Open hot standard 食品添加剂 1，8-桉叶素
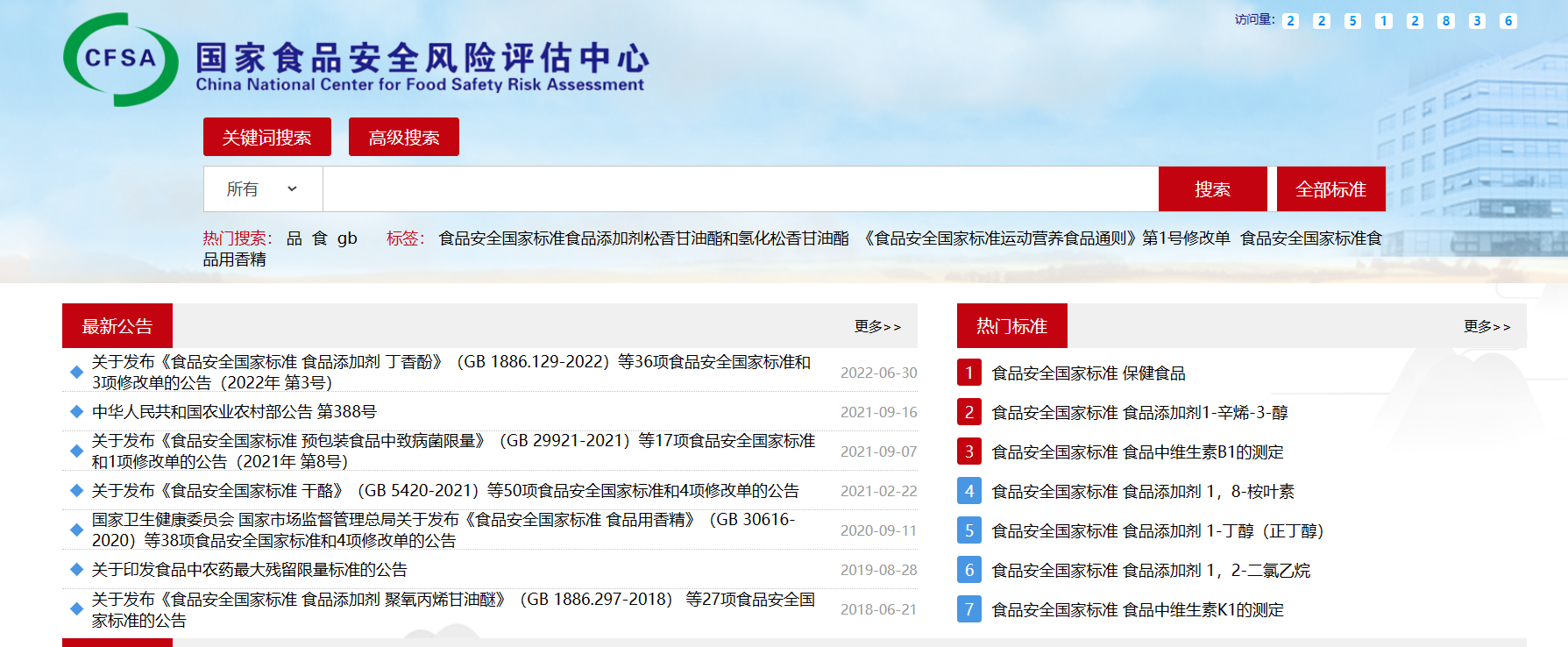 click(x=1143, y=492)
